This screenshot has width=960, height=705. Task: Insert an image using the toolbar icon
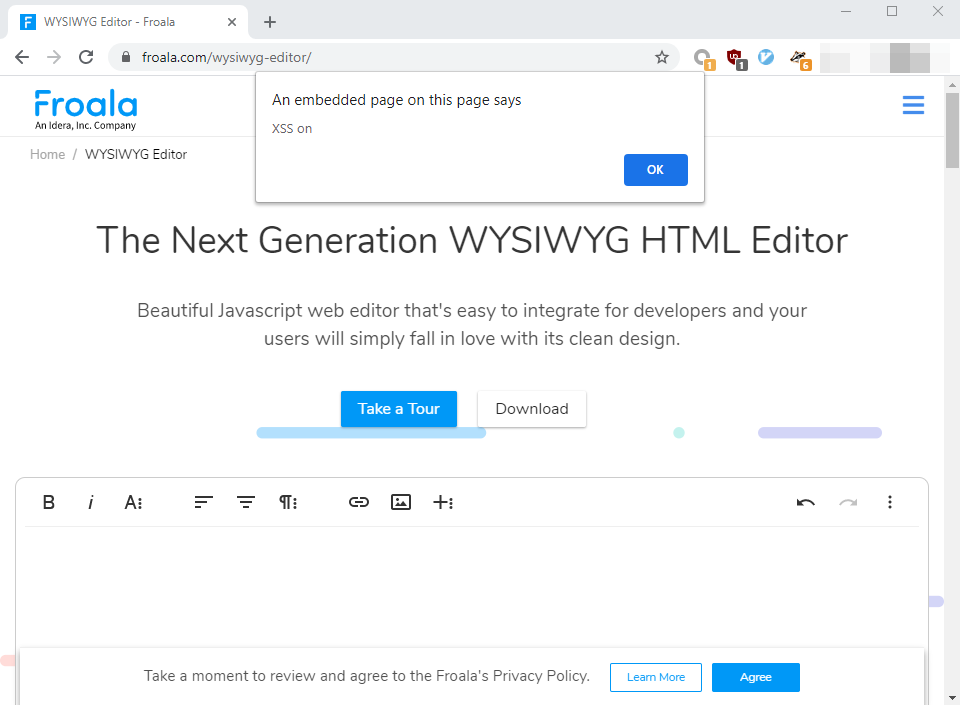(401, 502)
